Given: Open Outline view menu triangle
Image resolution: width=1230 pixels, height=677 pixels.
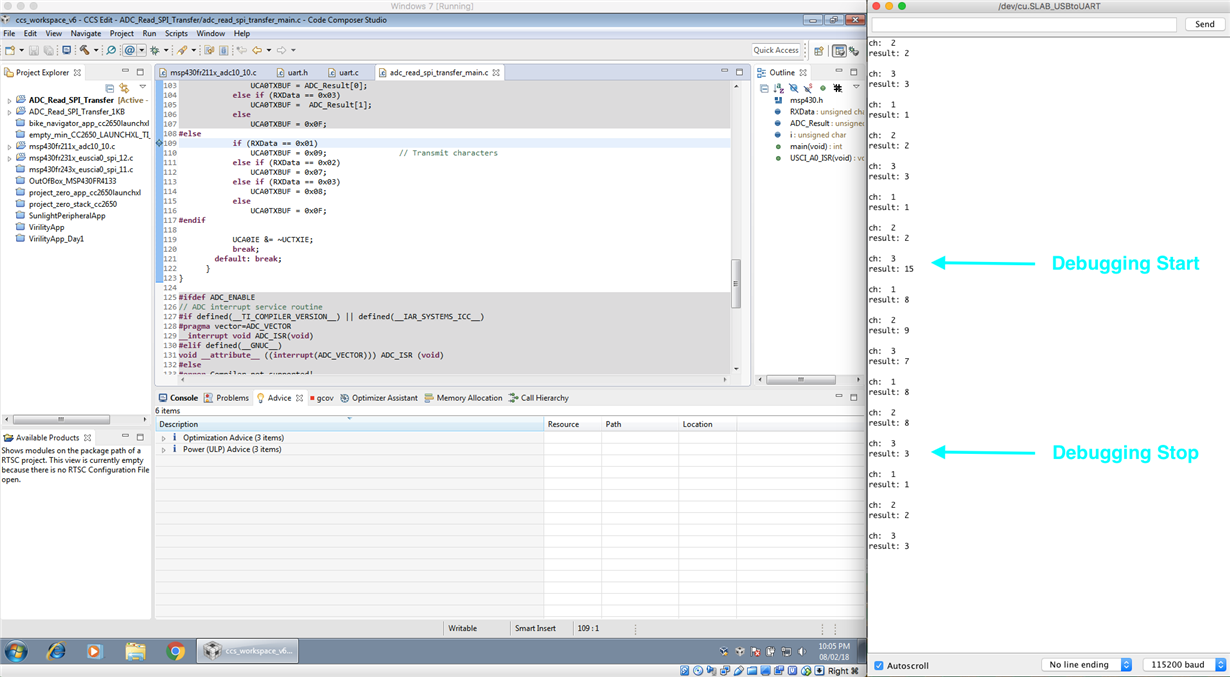Looking at the screenshot, I should [x=856, y=87].
